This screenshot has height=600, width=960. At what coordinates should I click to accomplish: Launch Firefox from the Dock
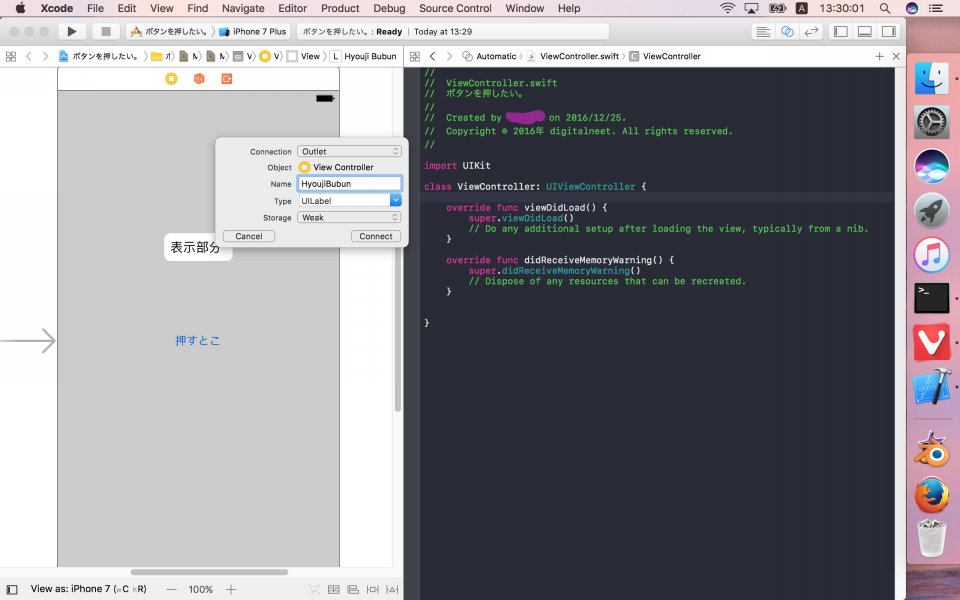931,495
